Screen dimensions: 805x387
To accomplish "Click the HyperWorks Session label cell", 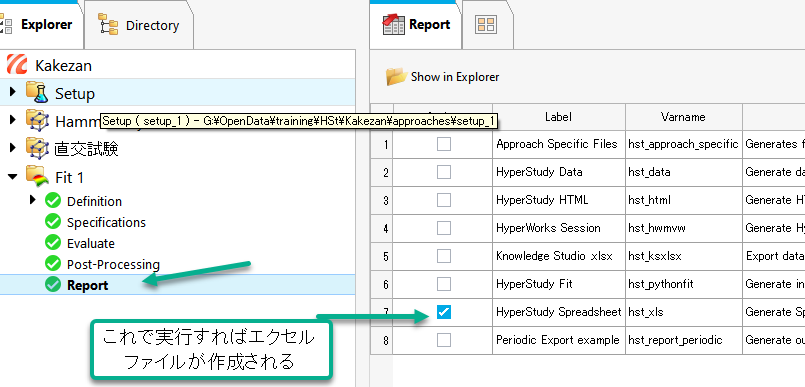I will (559, 228).
